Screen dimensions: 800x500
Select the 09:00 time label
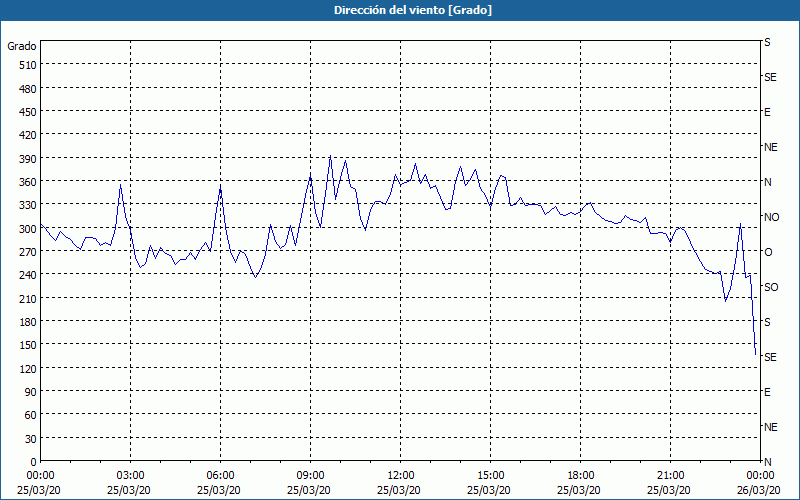point(310,476)
